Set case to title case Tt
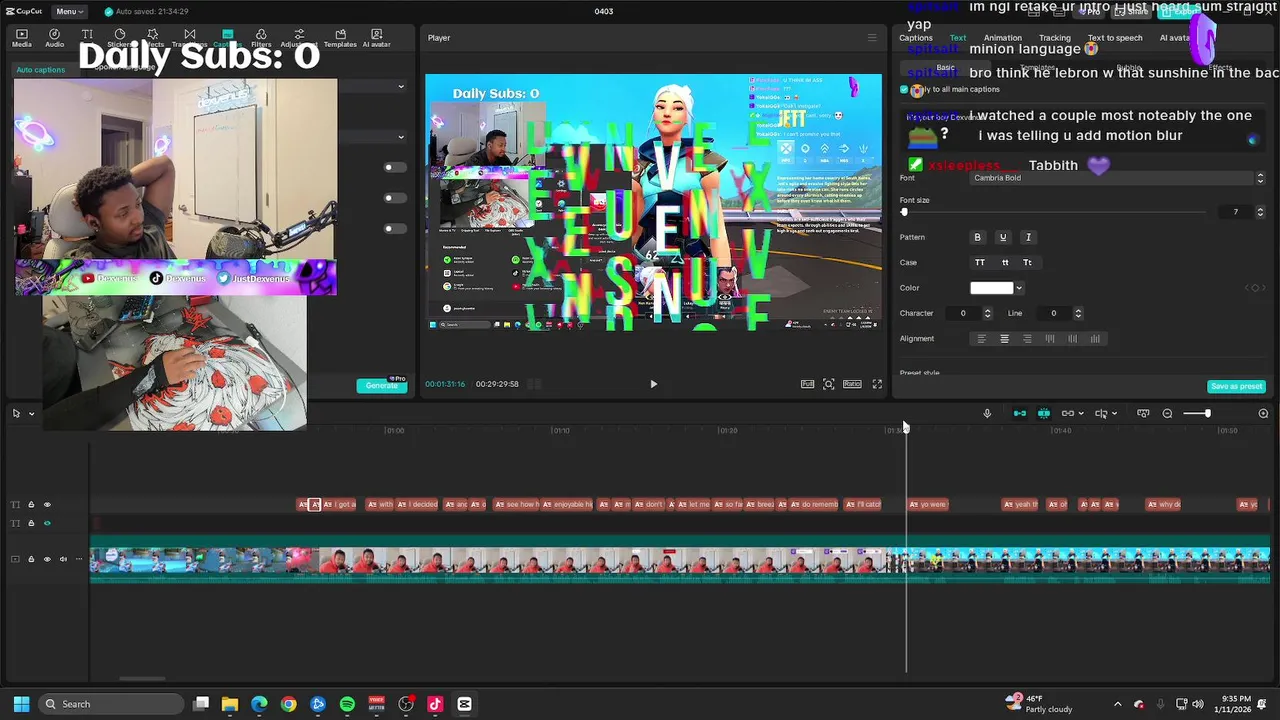This screenshot has width=1280, height=720. 1027,262
